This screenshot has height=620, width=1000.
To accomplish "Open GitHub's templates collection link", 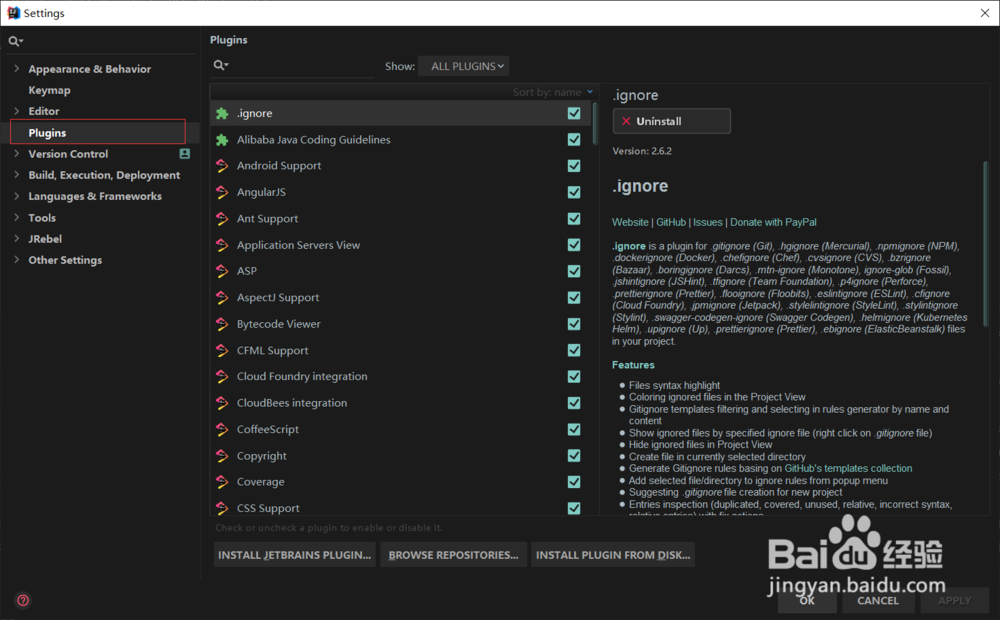I will click(x=848, y=468).
